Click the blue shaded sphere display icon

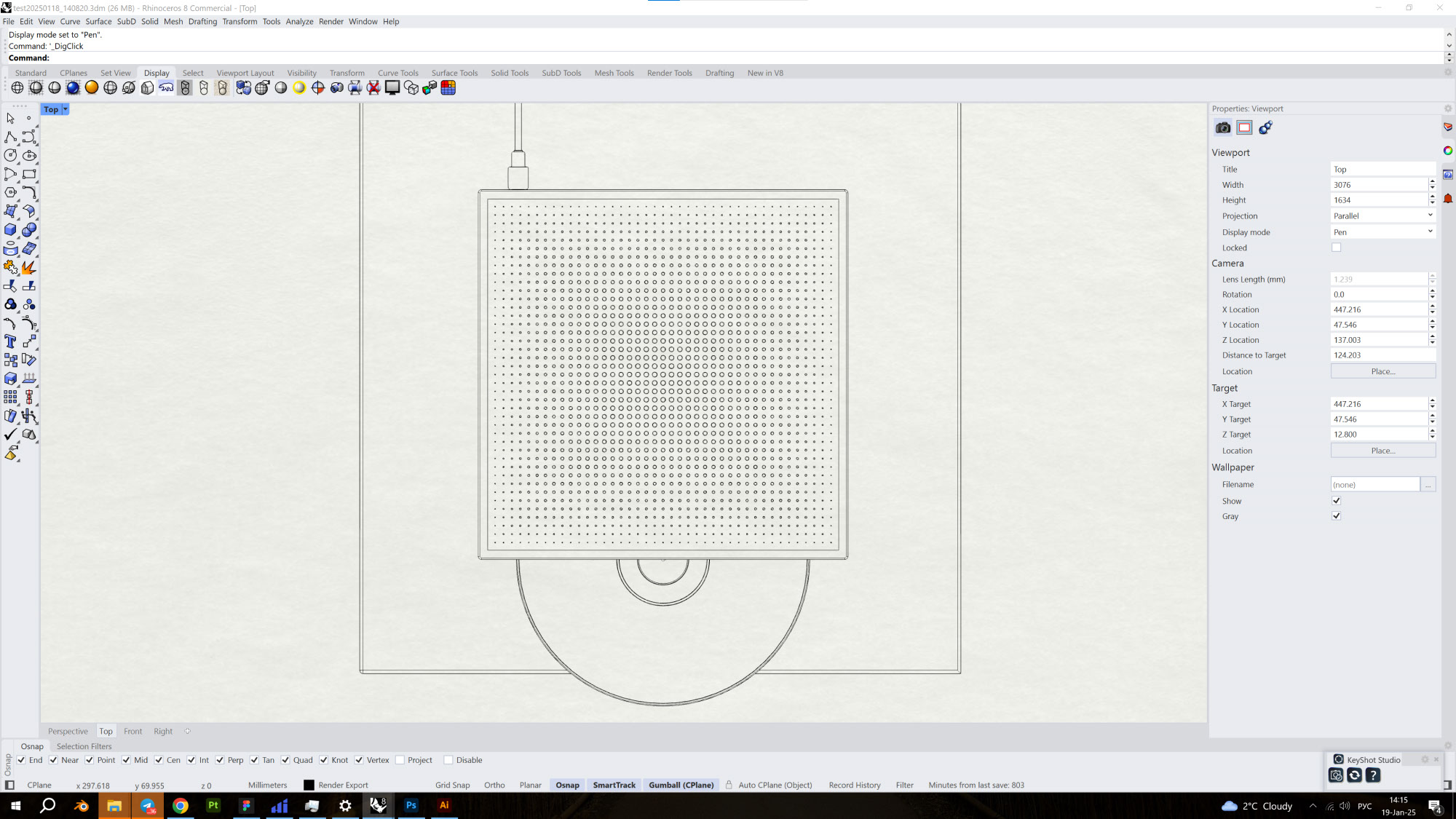[73, 88]
